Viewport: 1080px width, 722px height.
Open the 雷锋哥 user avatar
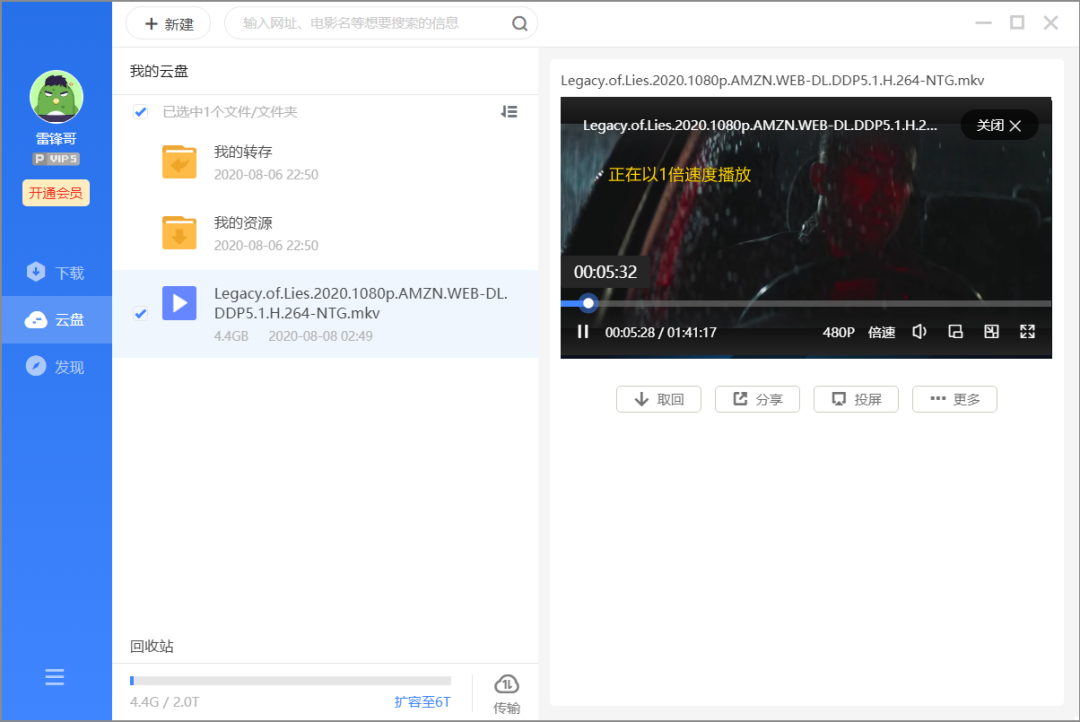point(56,96)
